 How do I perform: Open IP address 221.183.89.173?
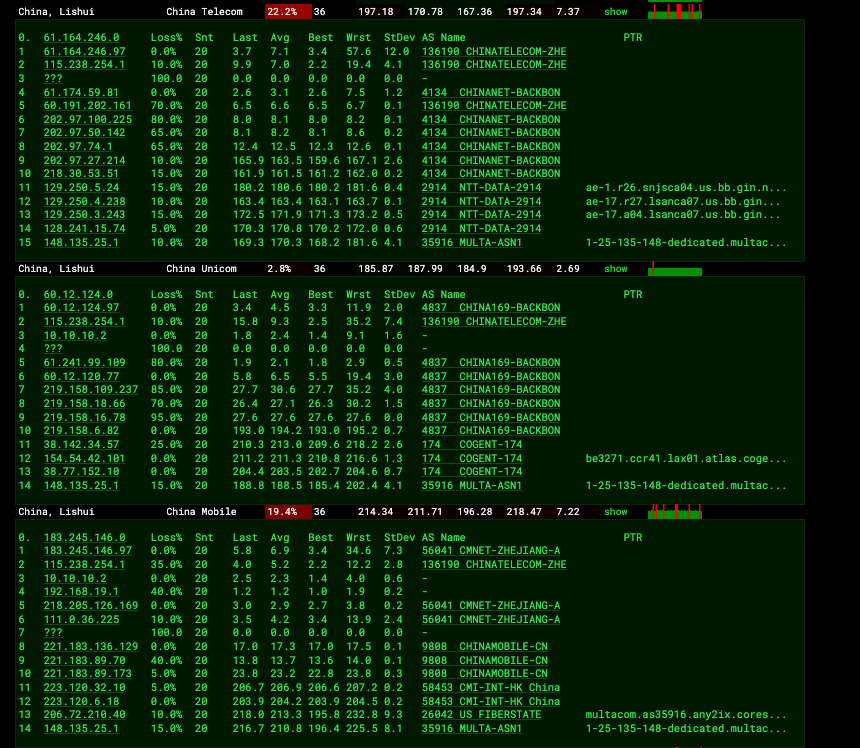click(x=88, y=673)
